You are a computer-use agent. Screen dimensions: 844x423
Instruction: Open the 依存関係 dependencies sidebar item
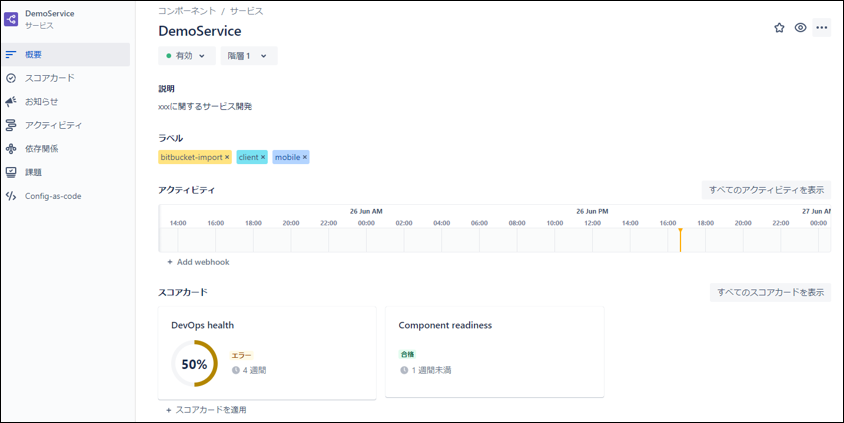pos(65,149)
